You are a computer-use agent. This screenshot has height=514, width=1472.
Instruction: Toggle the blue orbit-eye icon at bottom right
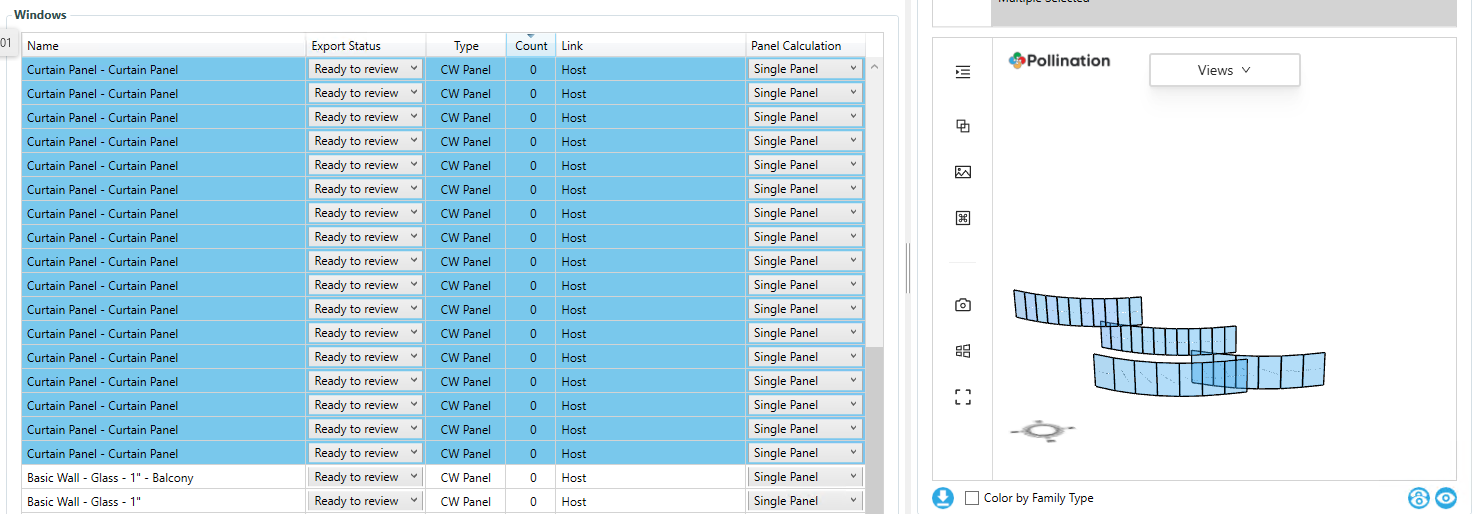1418,498
